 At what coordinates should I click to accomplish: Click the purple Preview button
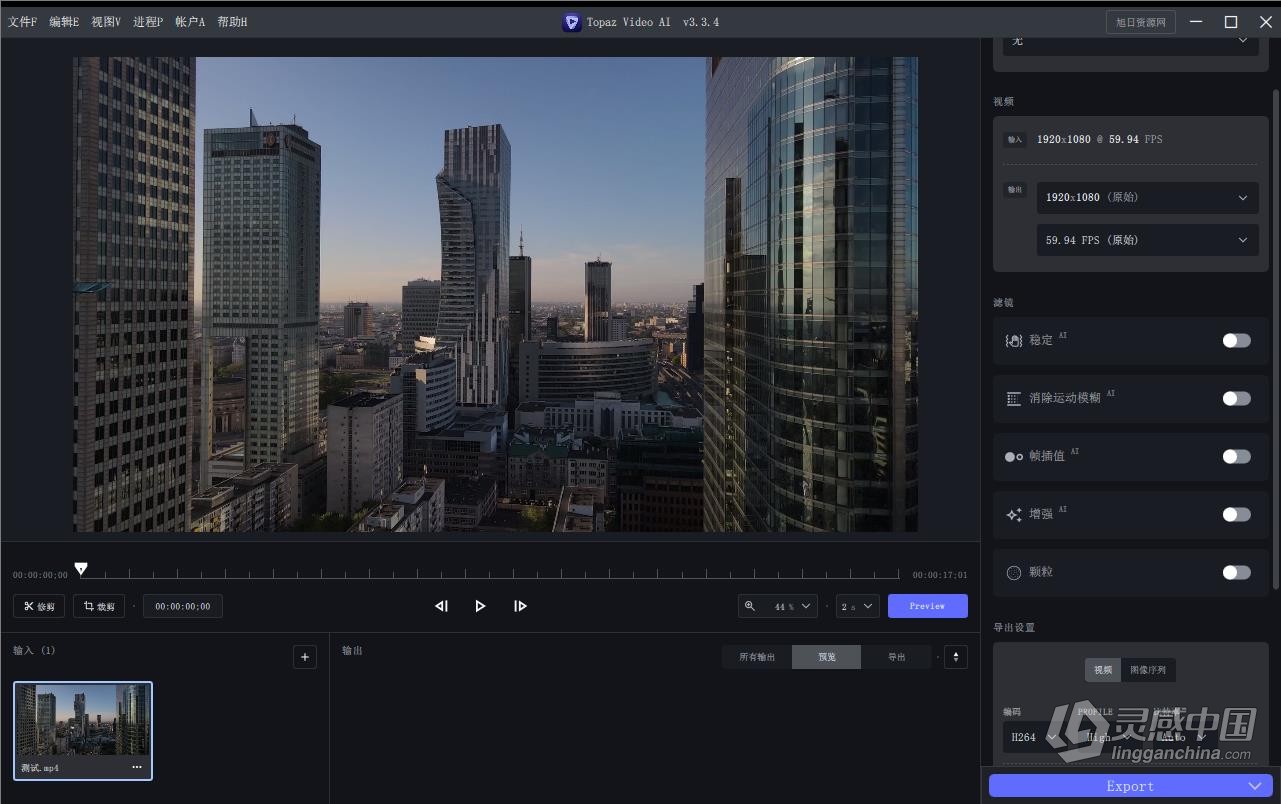927,606
